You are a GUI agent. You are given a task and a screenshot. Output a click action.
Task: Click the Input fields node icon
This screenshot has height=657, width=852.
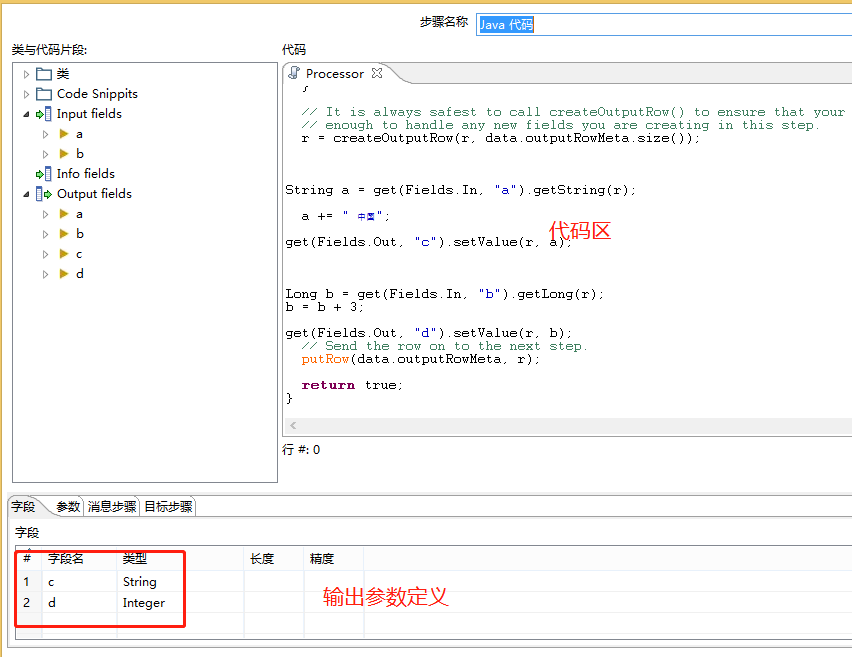(44, 114)
